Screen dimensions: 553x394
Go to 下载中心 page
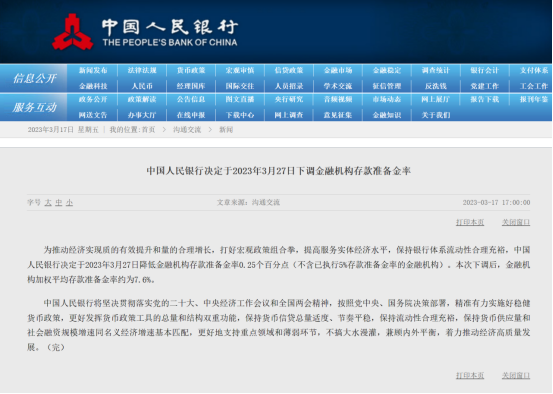tap(240, 115)
